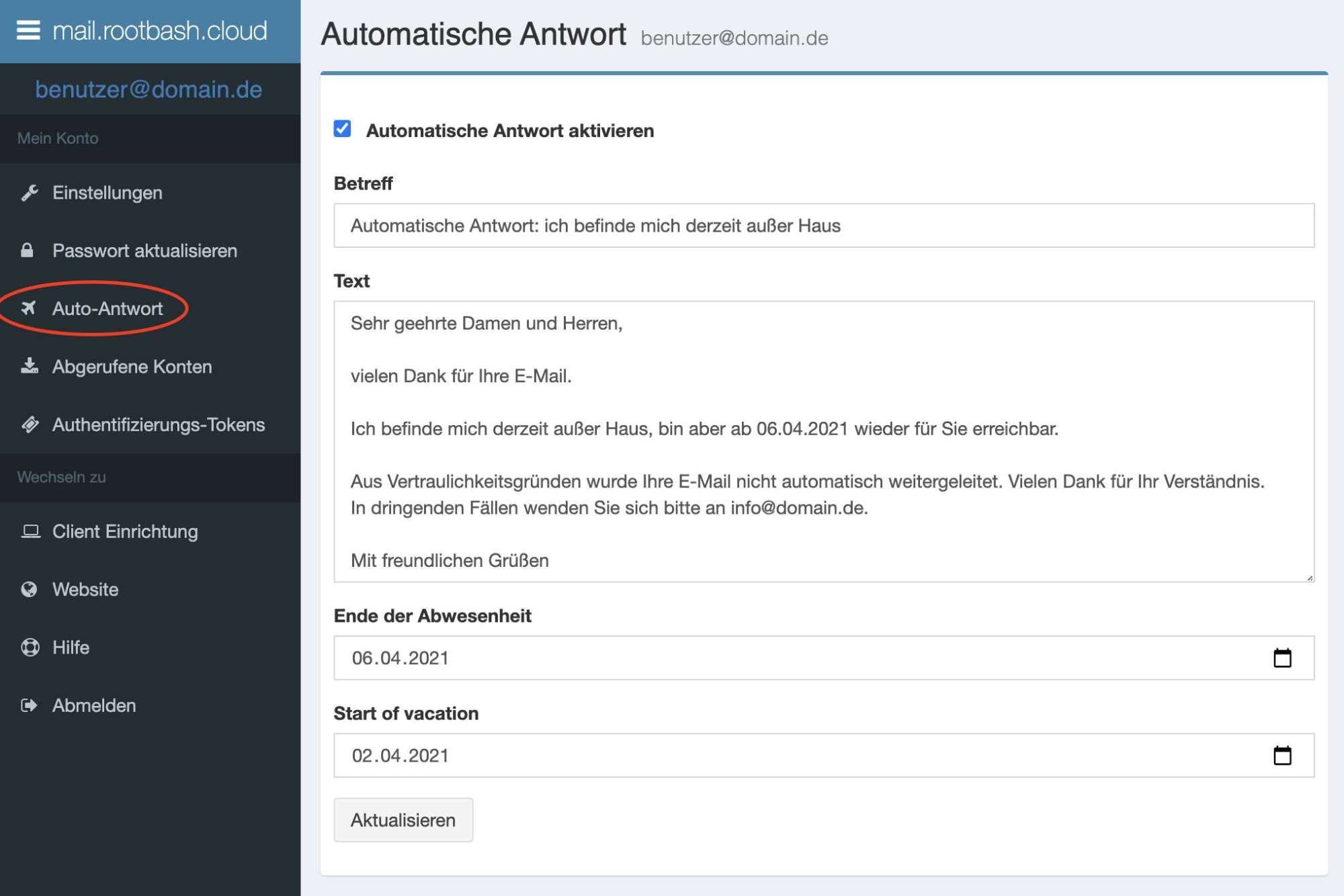Click the wrench icon beside Einstellungen
Screen dimensions: 1344x896
[29, 193]
